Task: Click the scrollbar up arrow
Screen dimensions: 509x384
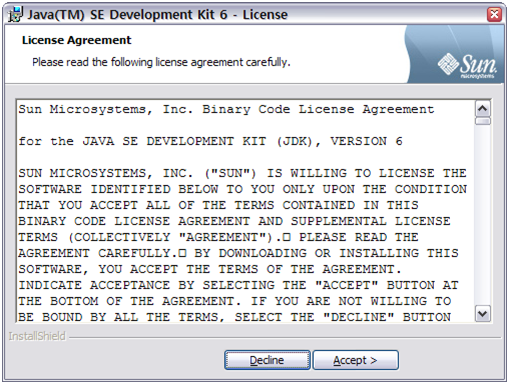Action: (483, 109)
